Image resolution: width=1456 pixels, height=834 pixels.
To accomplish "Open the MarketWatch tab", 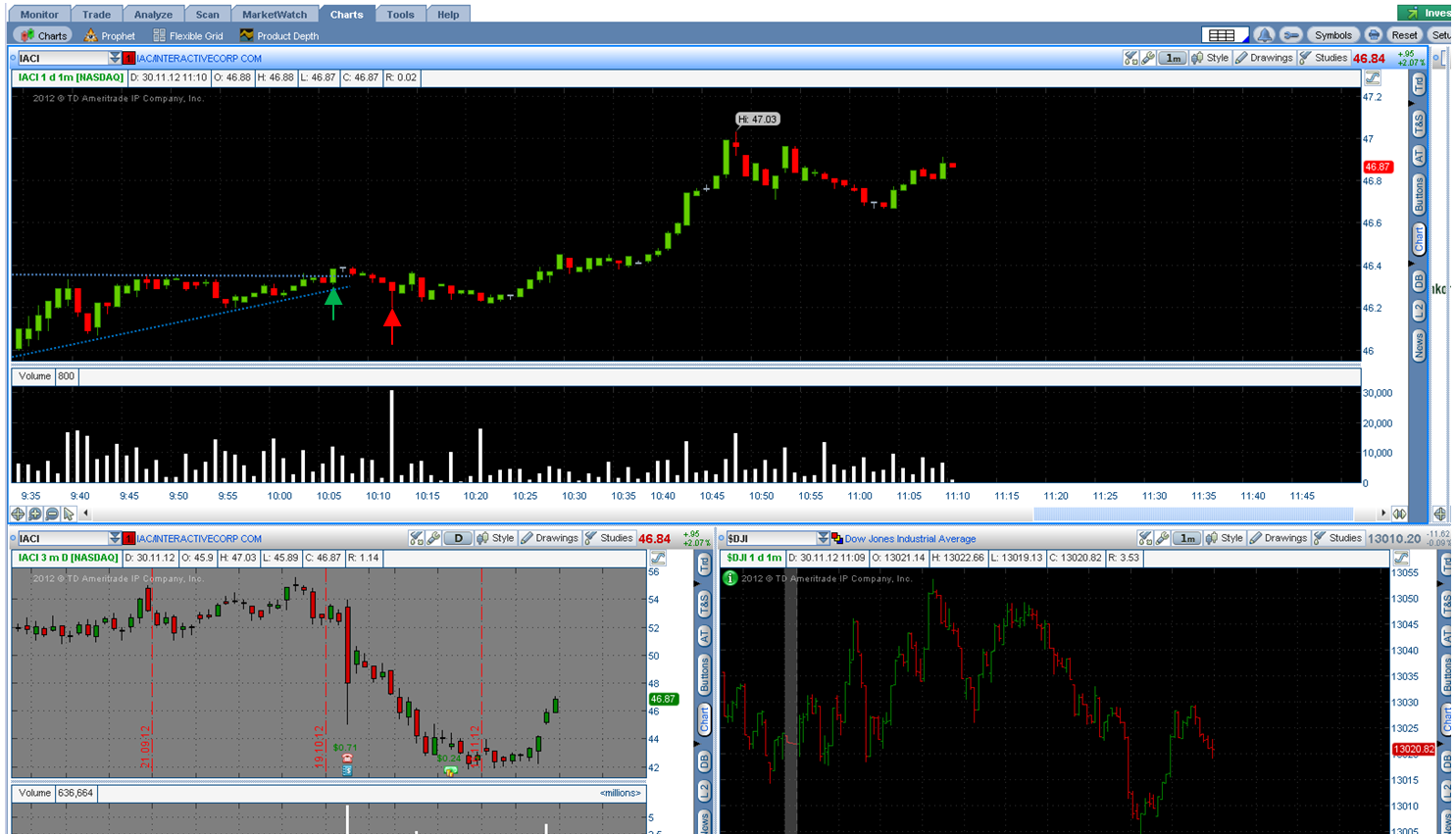I will (274, 14).
